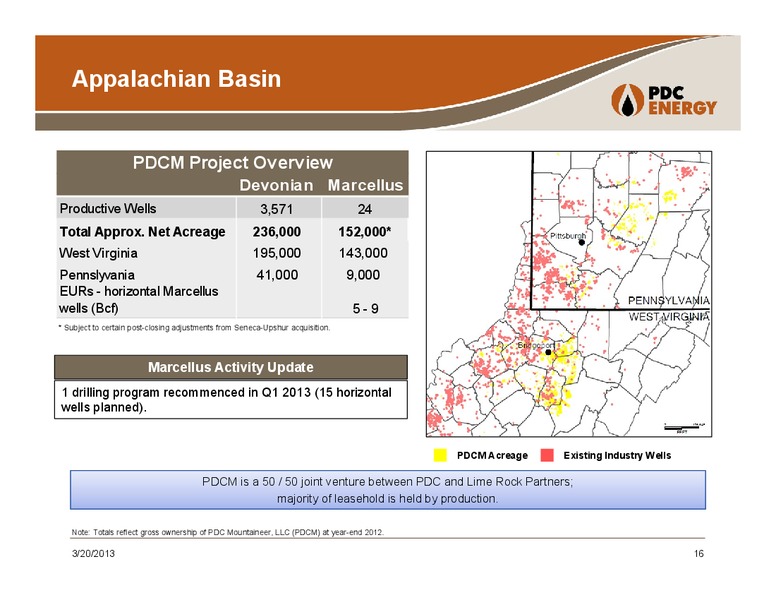The height and width of the screenshot is (600, 776).
Task: Click the 'Bridgeport' map label
Action: point(536,345)
